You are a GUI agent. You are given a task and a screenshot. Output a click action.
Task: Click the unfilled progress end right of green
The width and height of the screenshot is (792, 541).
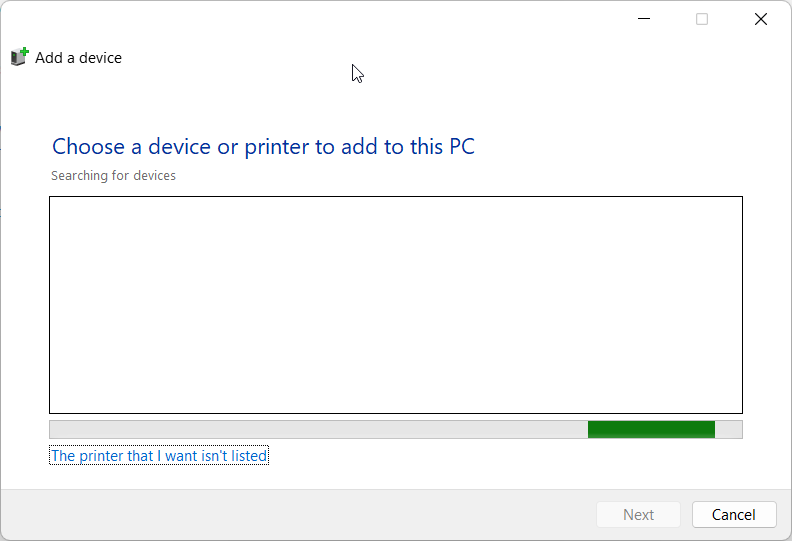click(x=728, y=429)
